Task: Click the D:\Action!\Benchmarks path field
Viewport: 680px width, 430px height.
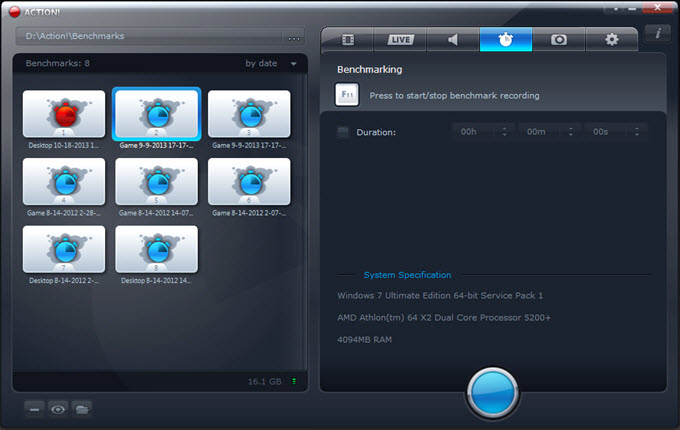Action: coord(150,36)
